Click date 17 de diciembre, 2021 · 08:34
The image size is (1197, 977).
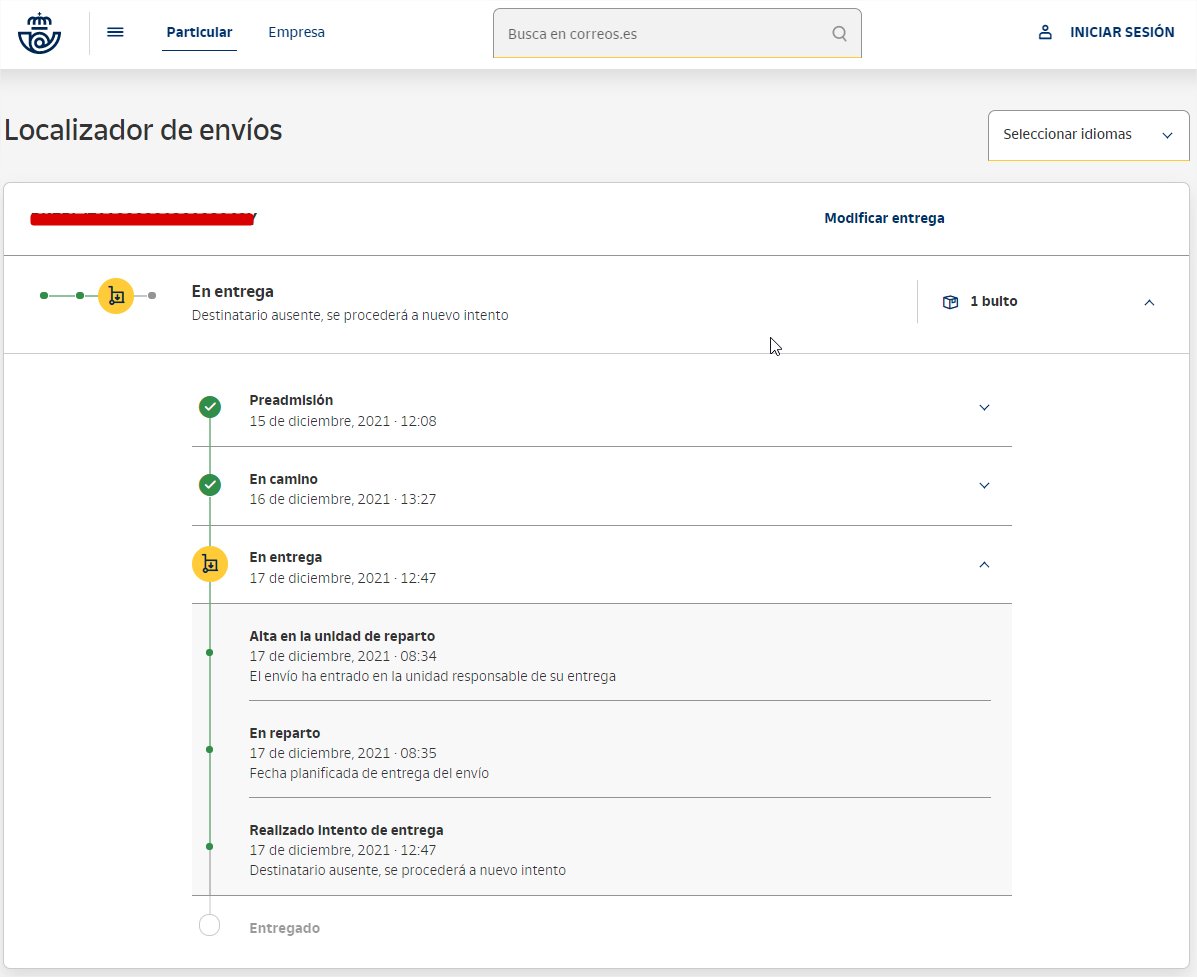pyautogui.click(x=343, y=656)
